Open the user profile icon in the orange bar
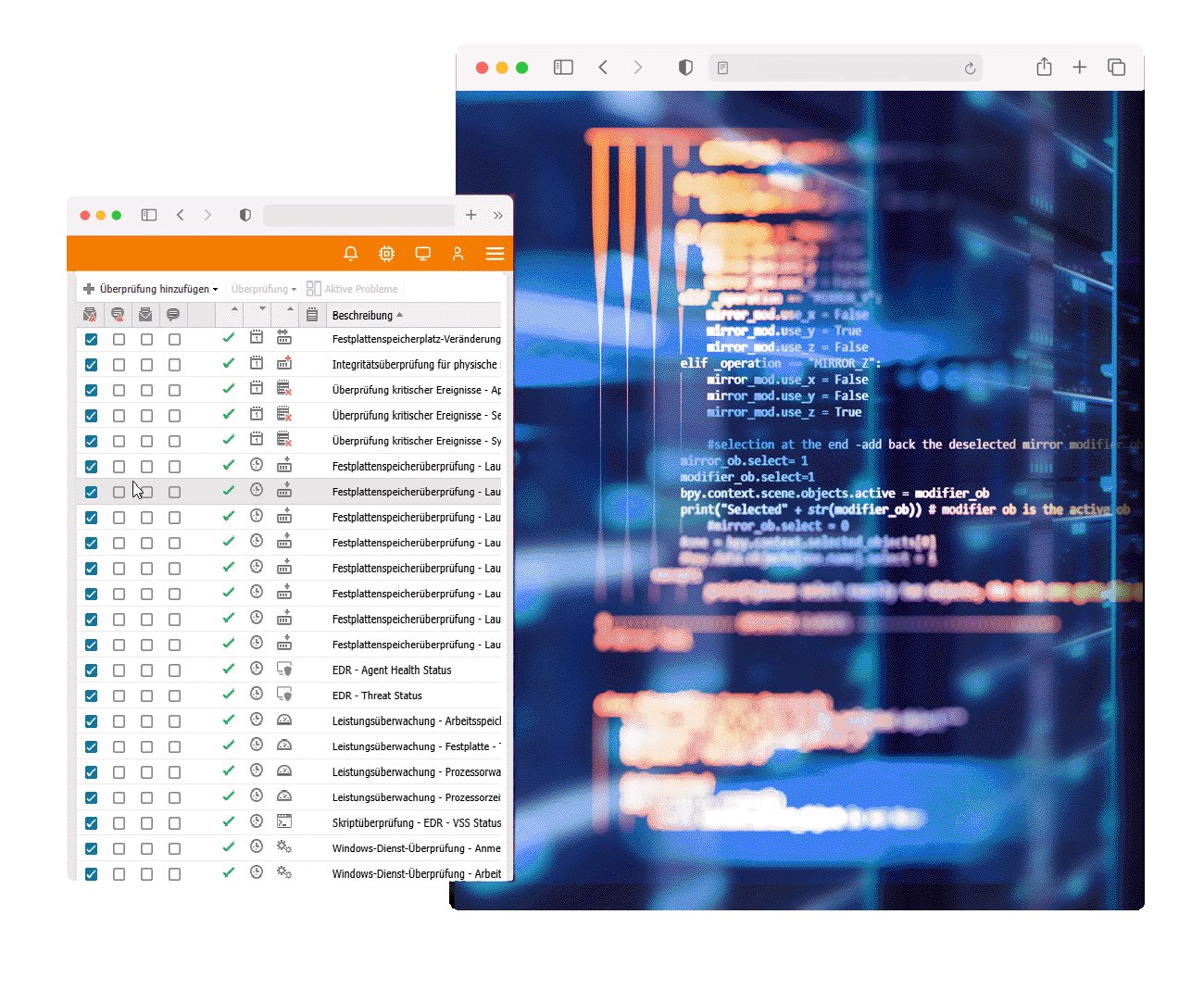Screen dimensions: 1204x990 pos(458,254)
